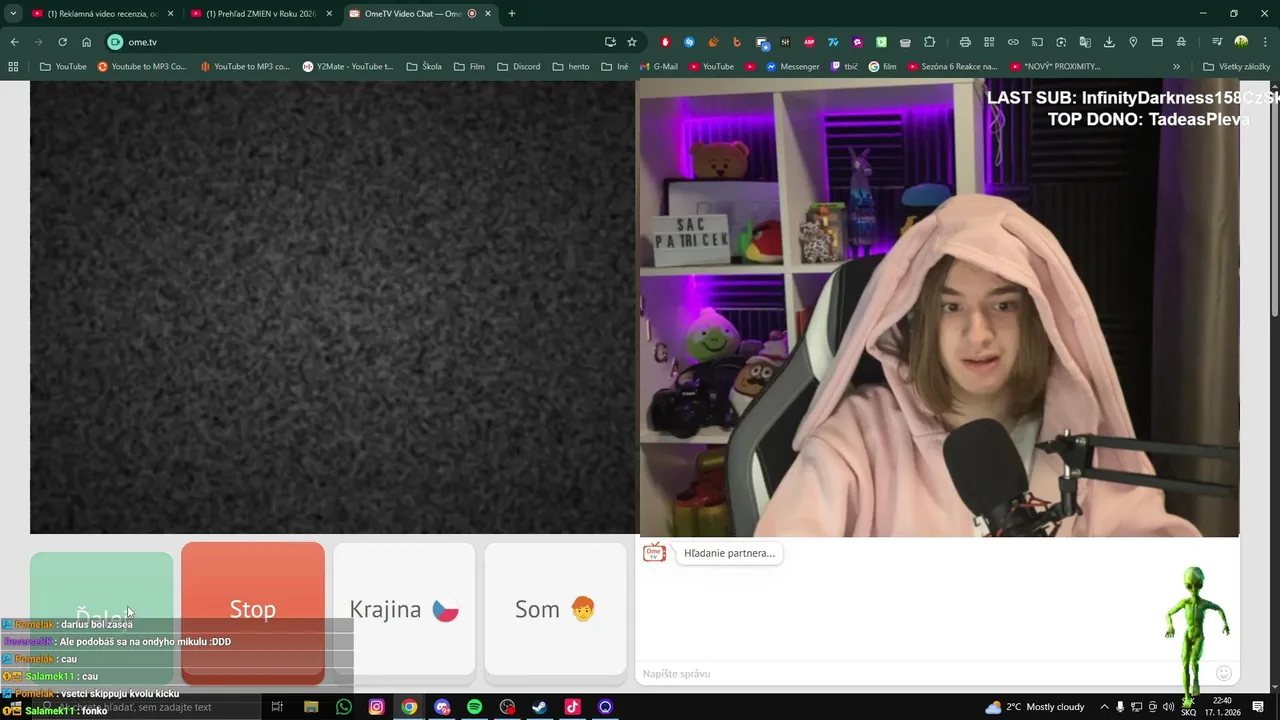The width and height of the screenshot is (1280, 720).
Task: Open File Explorer from the taskbar
Action: (311, 707)
